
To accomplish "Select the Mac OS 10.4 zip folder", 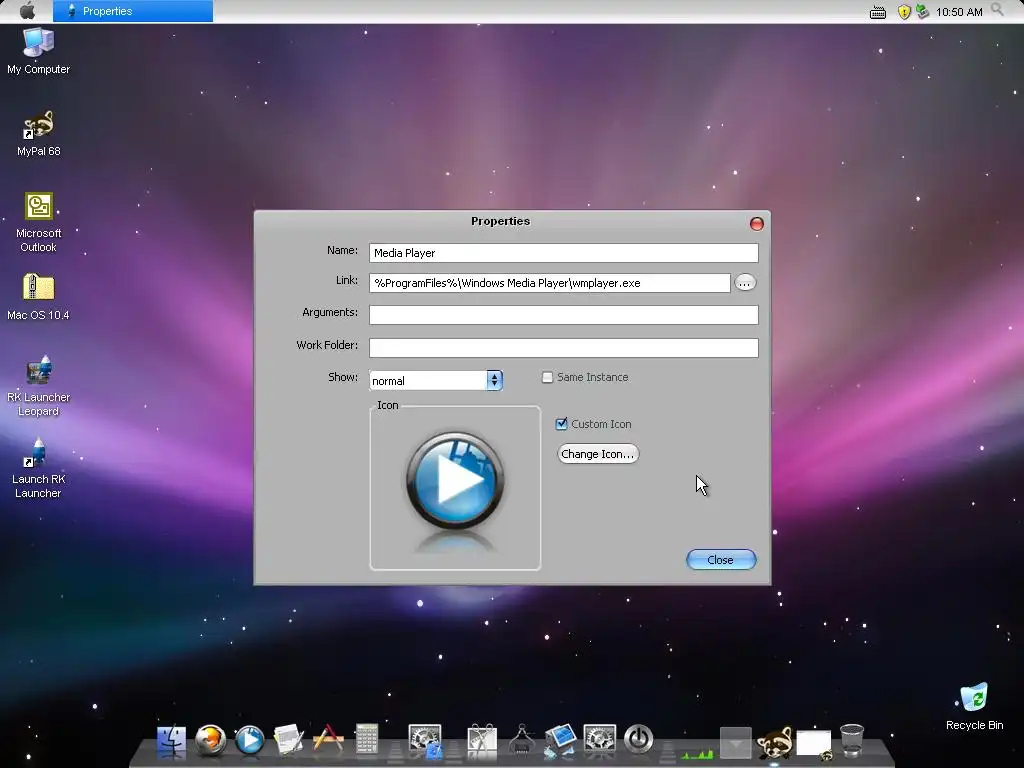I will click(x=39, y=297).
